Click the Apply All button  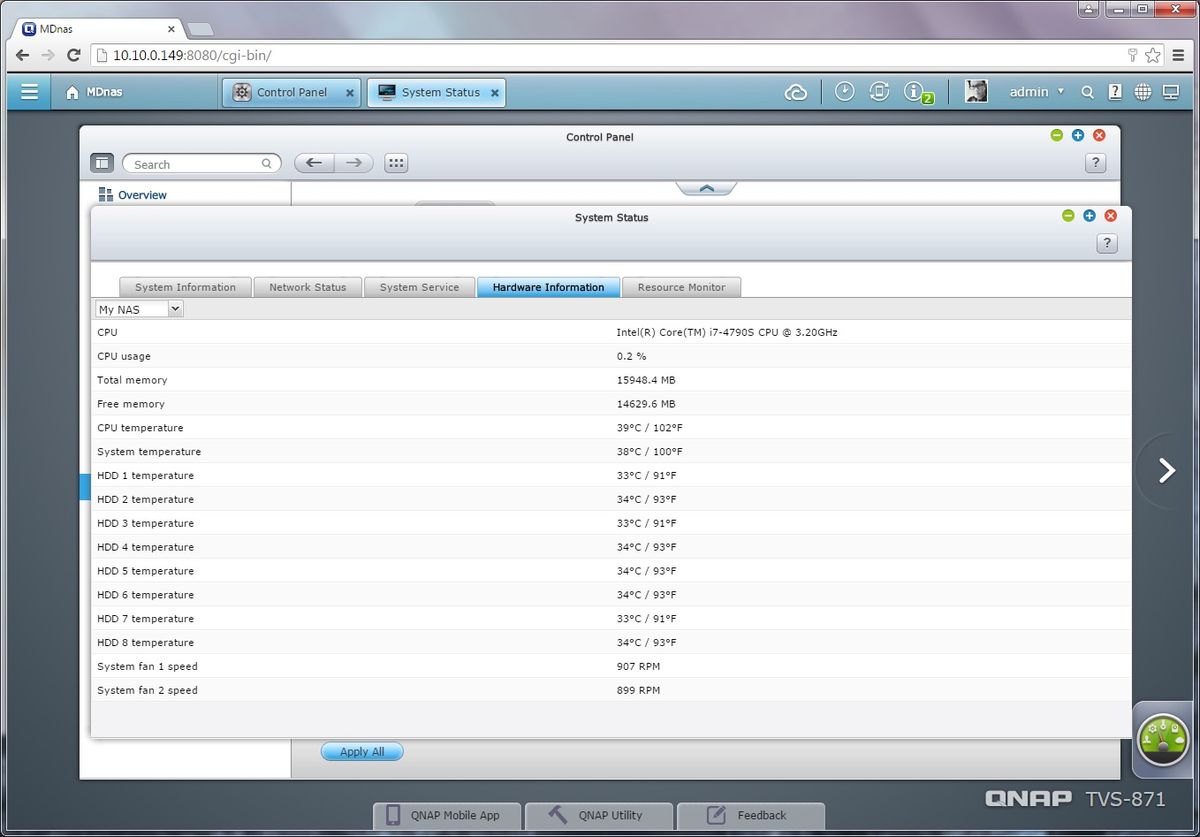[362, 752]
